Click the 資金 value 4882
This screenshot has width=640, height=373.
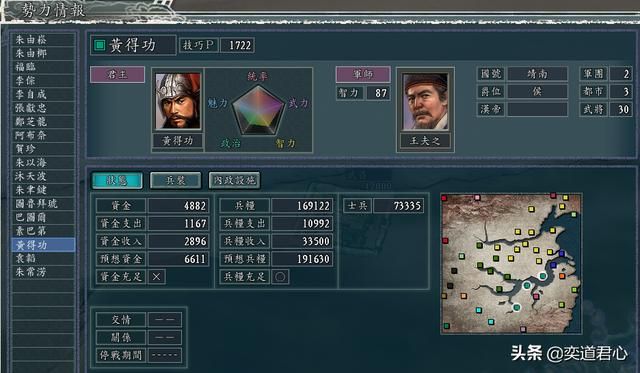tap(178, 206)
